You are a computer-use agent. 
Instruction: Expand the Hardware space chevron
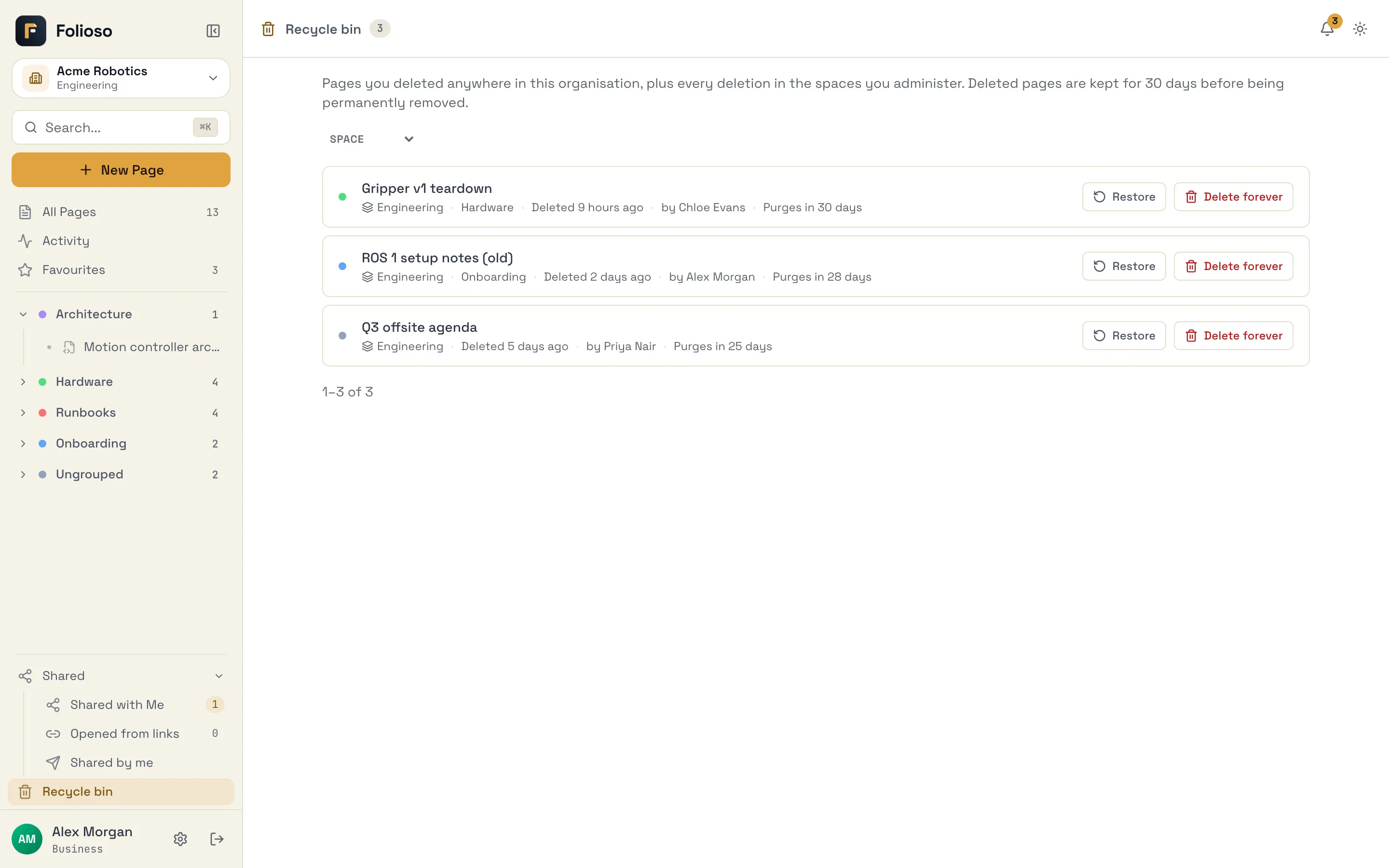23,382
